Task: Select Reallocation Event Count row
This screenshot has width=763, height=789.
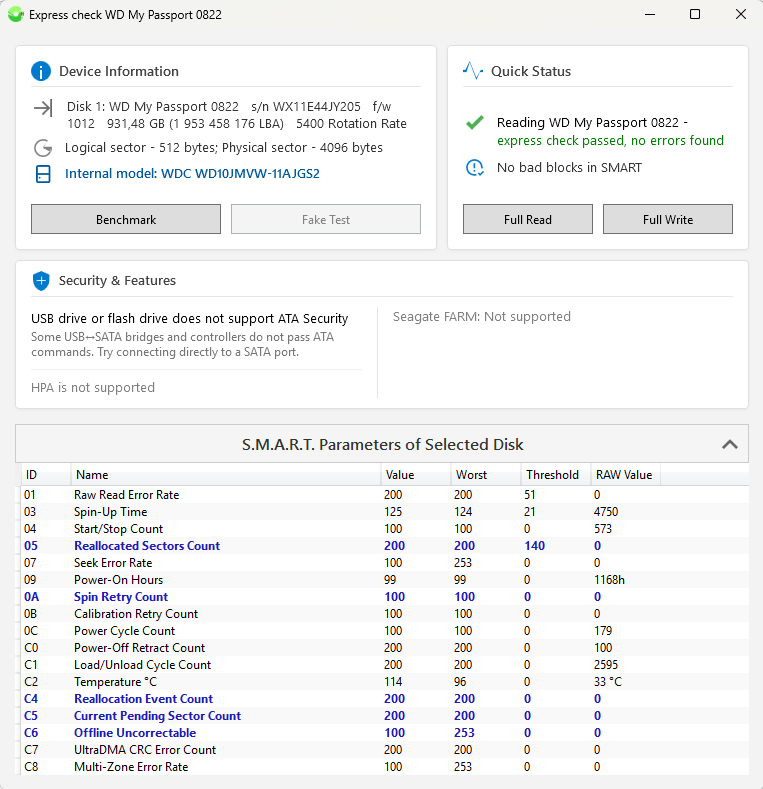Action: coord(385,698)
